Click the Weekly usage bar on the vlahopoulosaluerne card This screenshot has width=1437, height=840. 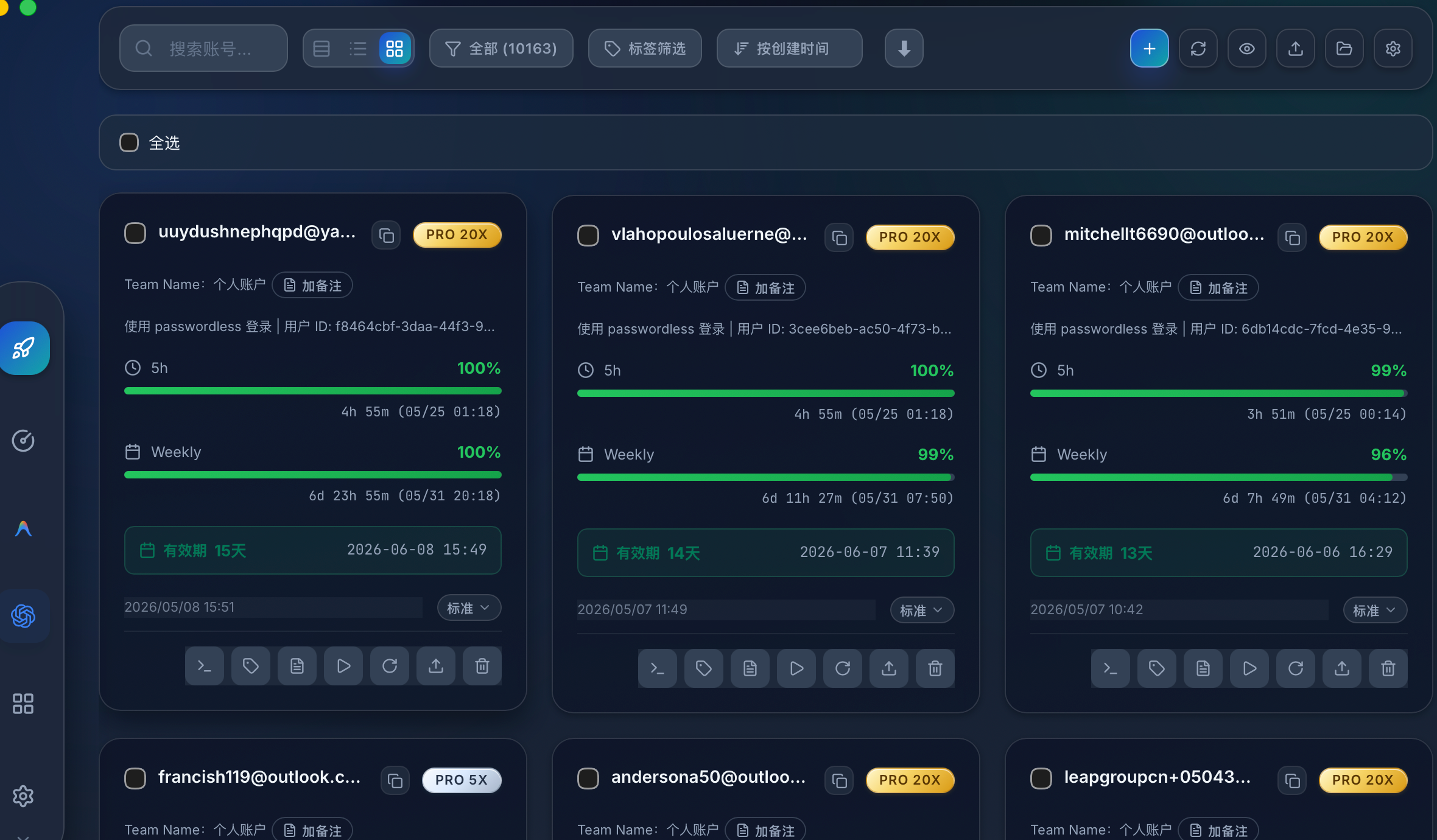[765, 477]
